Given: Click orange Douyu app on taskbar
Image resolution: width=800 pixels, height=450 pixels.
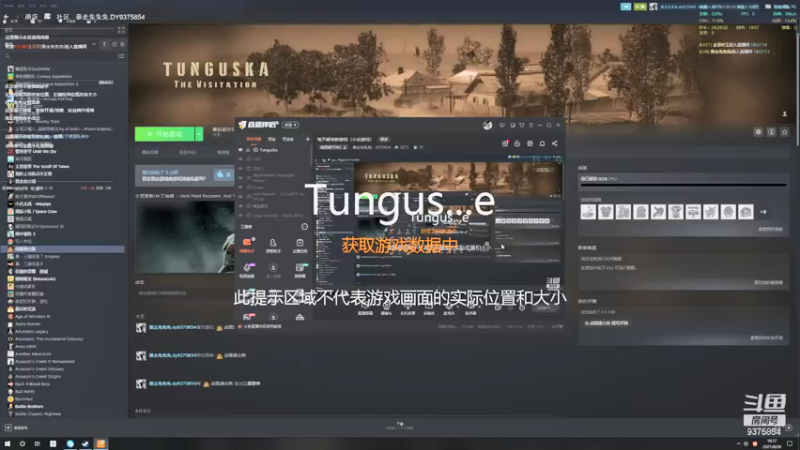Looking at the screenshot, I should click(101, 444).
